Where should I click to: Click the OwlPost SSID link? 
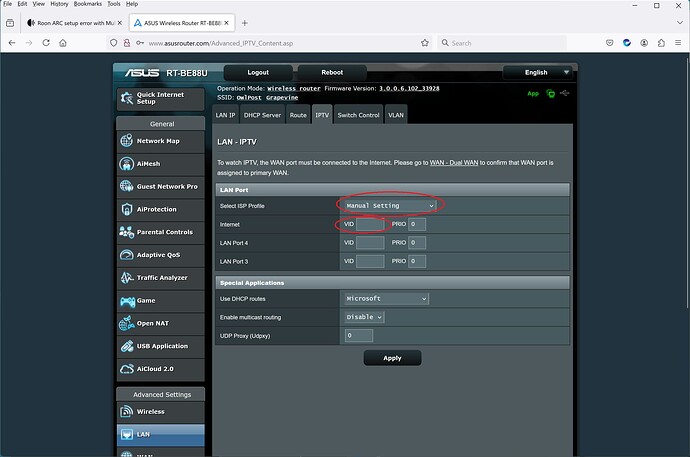(249, 98)
